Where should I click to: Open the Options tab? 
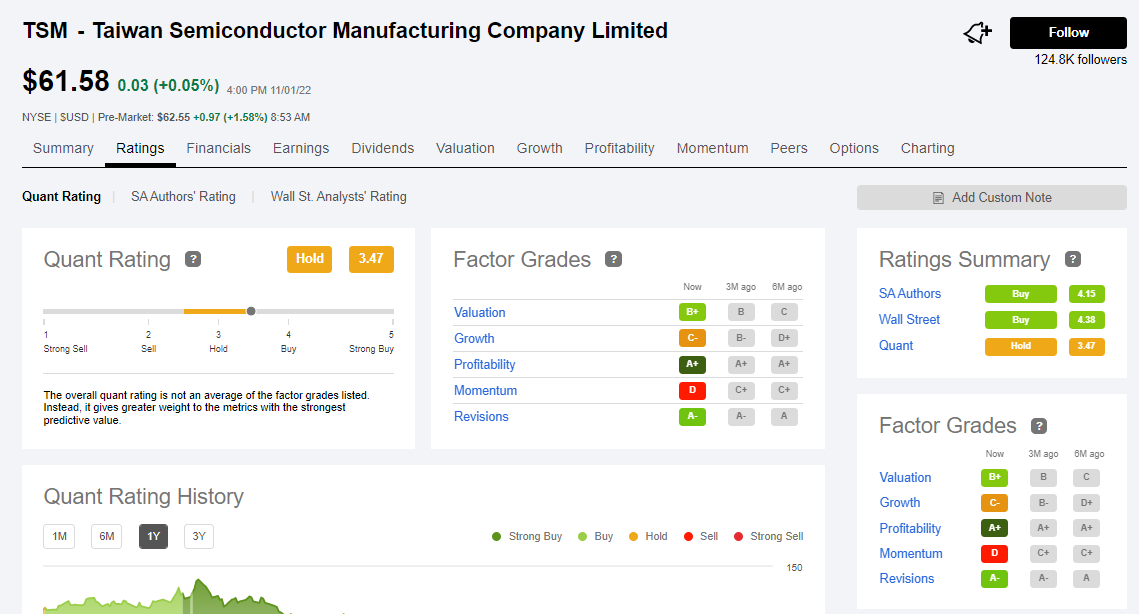[x=854, y=148]
